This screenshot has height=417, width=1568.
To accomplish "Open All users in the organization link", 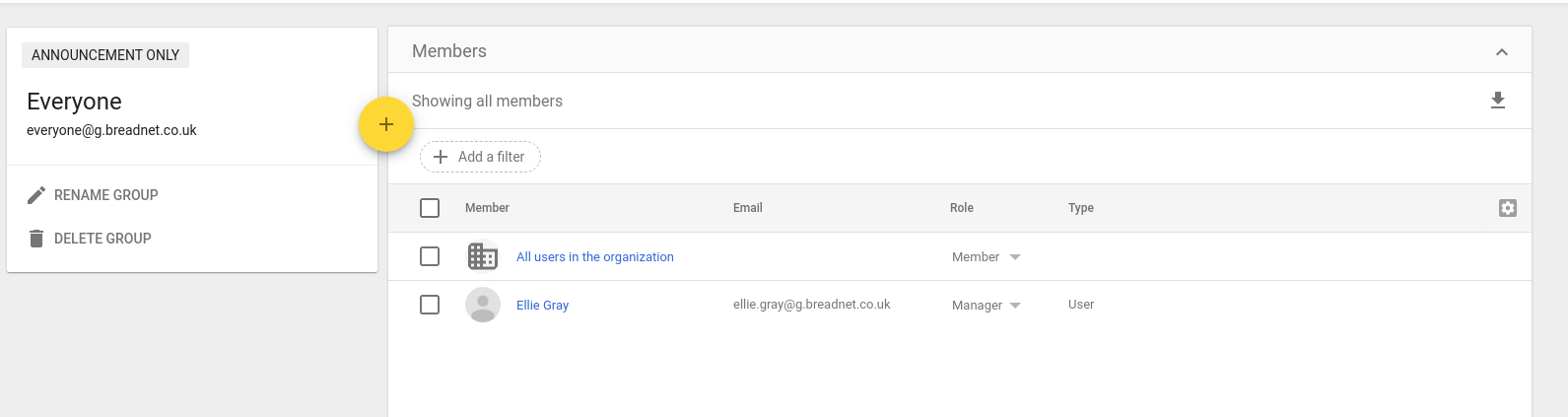I will pos(594,257).
